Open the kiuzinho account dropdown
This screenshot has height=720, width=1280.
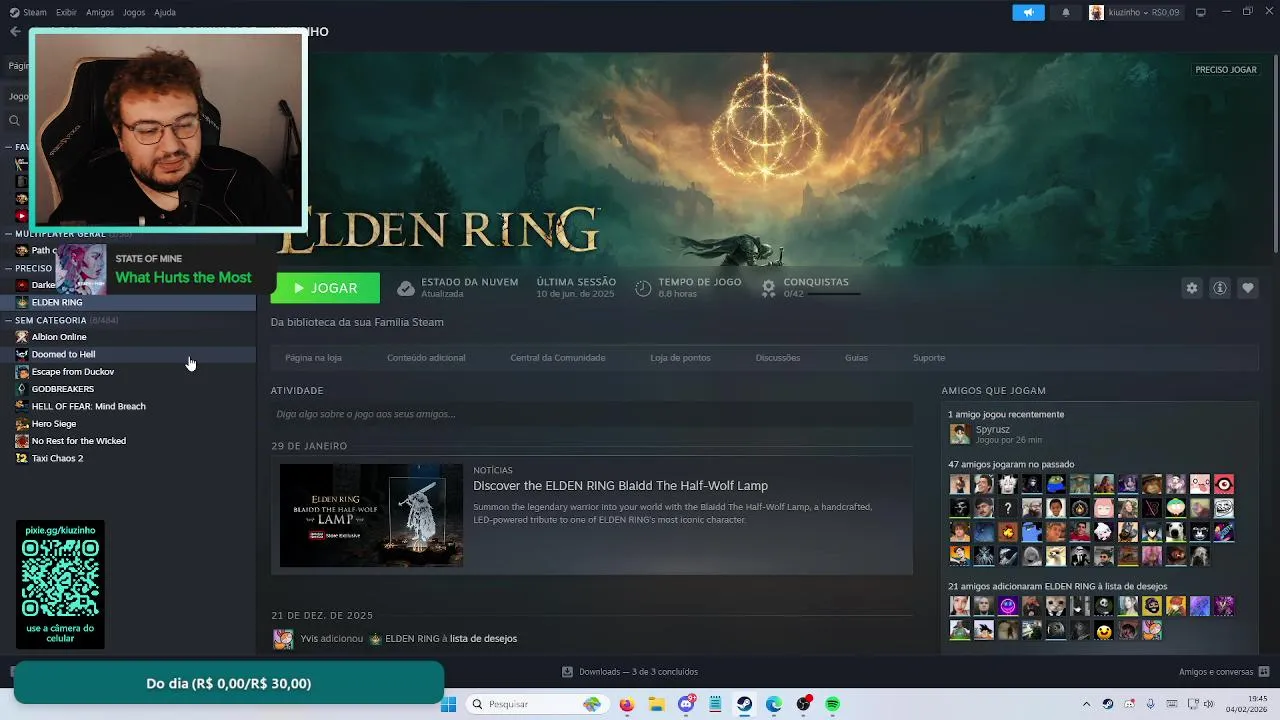(x=1134, y=12)
